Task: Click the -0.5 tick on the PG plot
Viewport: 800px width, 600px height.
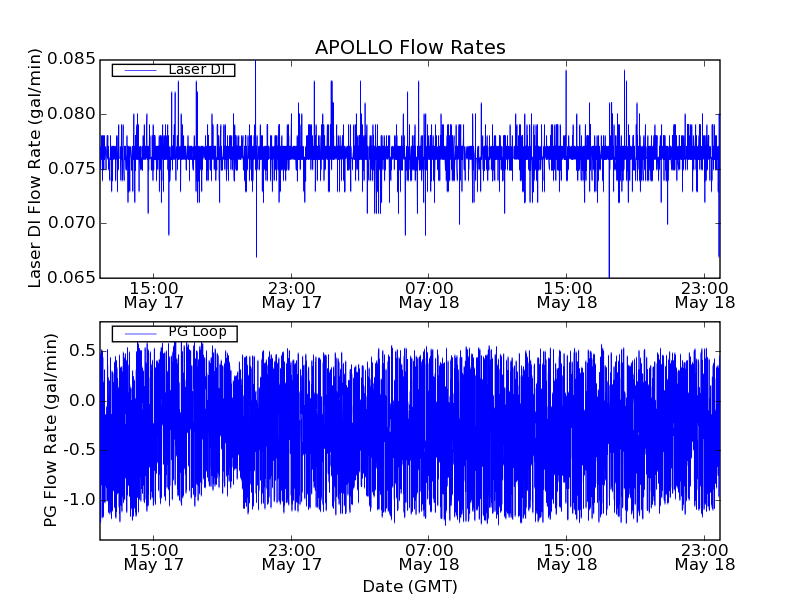Action: [78, 450]
